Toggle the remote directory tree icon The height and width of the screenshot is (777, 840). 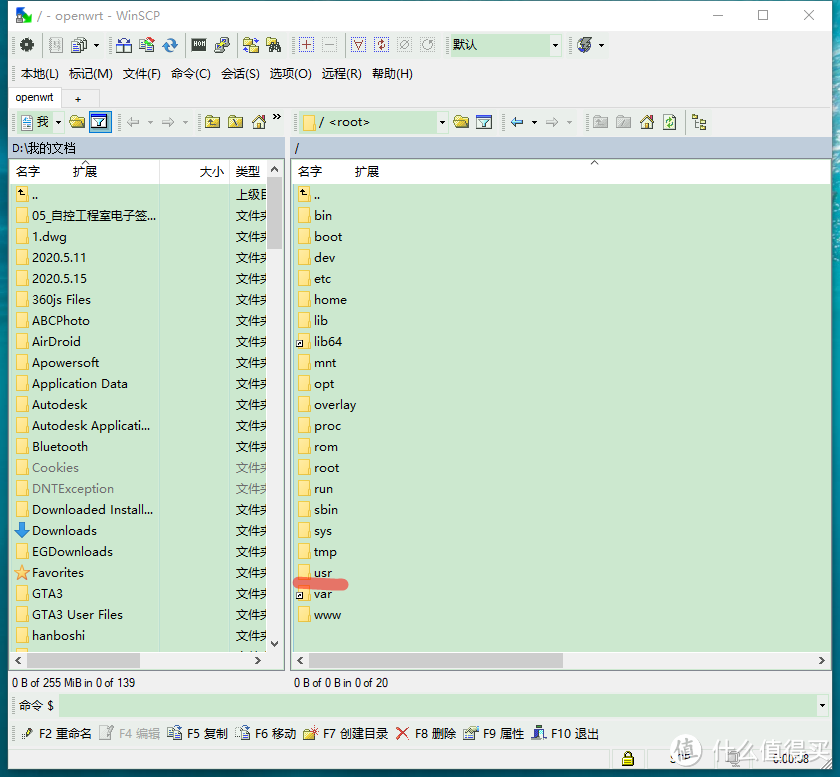699,122
